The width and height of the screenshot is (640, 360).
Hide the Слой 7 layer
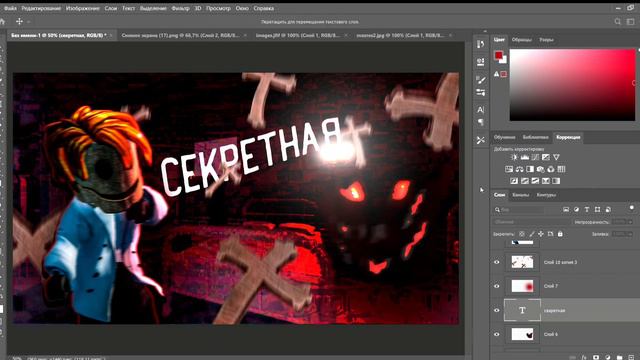(x=497, y=286)
